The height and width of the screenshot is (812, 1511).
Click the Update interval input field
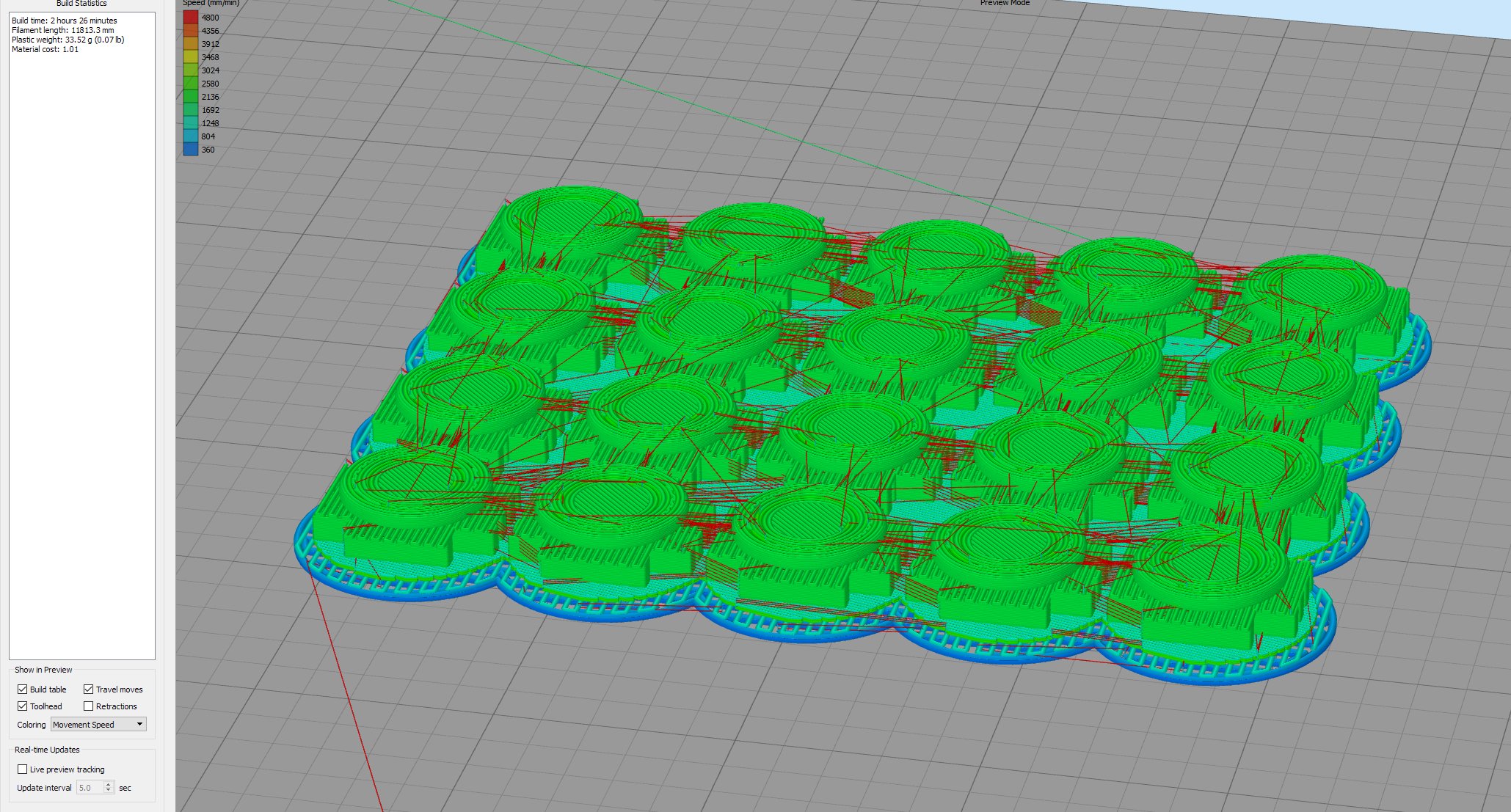pyautogui.click(x=90, y=788)
